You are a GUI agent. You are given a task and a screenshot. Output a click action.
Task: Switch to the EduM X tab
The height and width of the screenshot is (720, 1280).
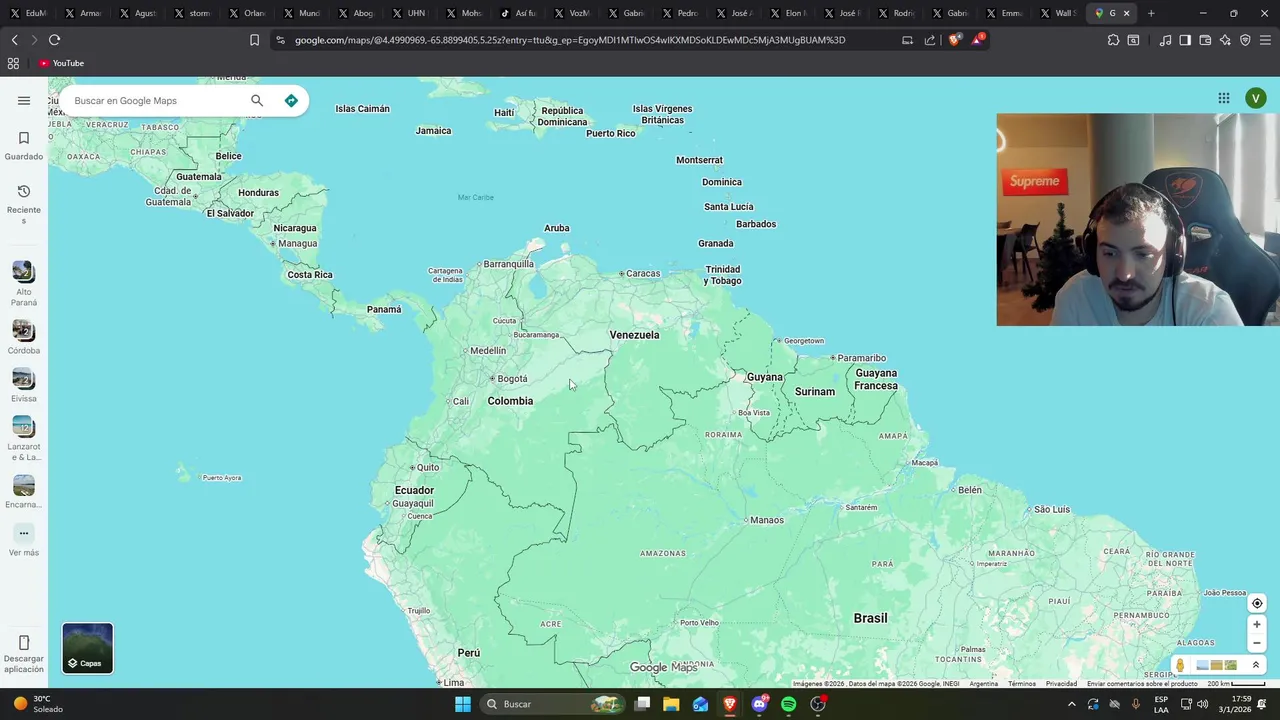click(29, 13)
